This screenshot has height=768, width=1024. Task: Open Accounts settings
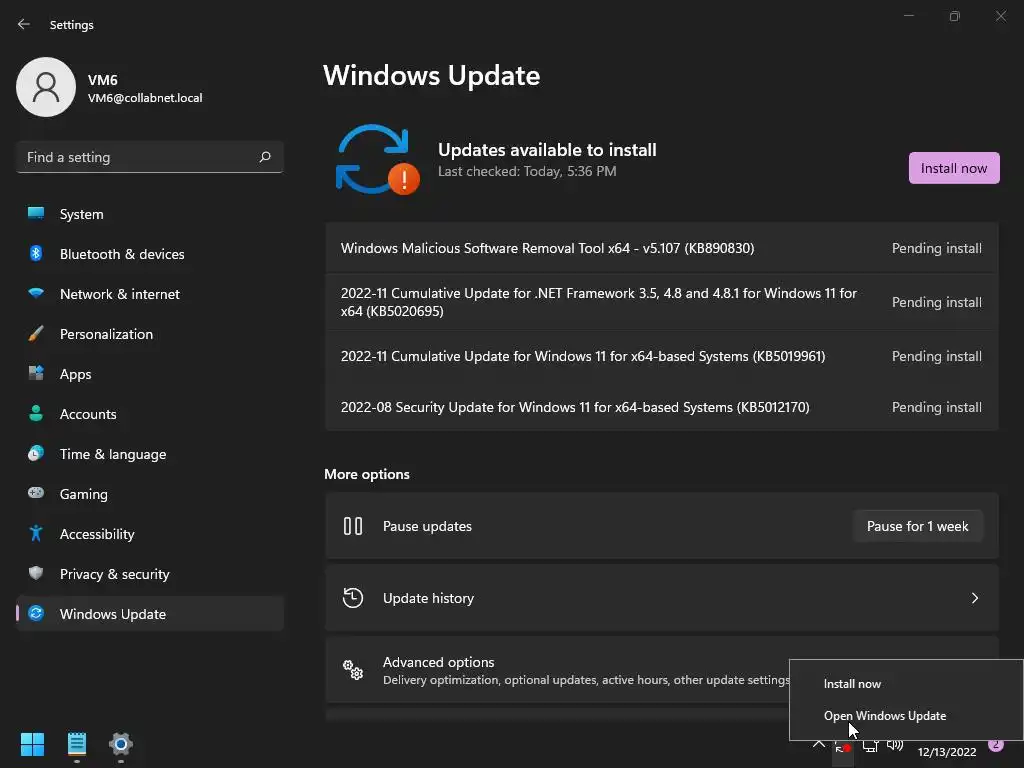tap(150, 414)
